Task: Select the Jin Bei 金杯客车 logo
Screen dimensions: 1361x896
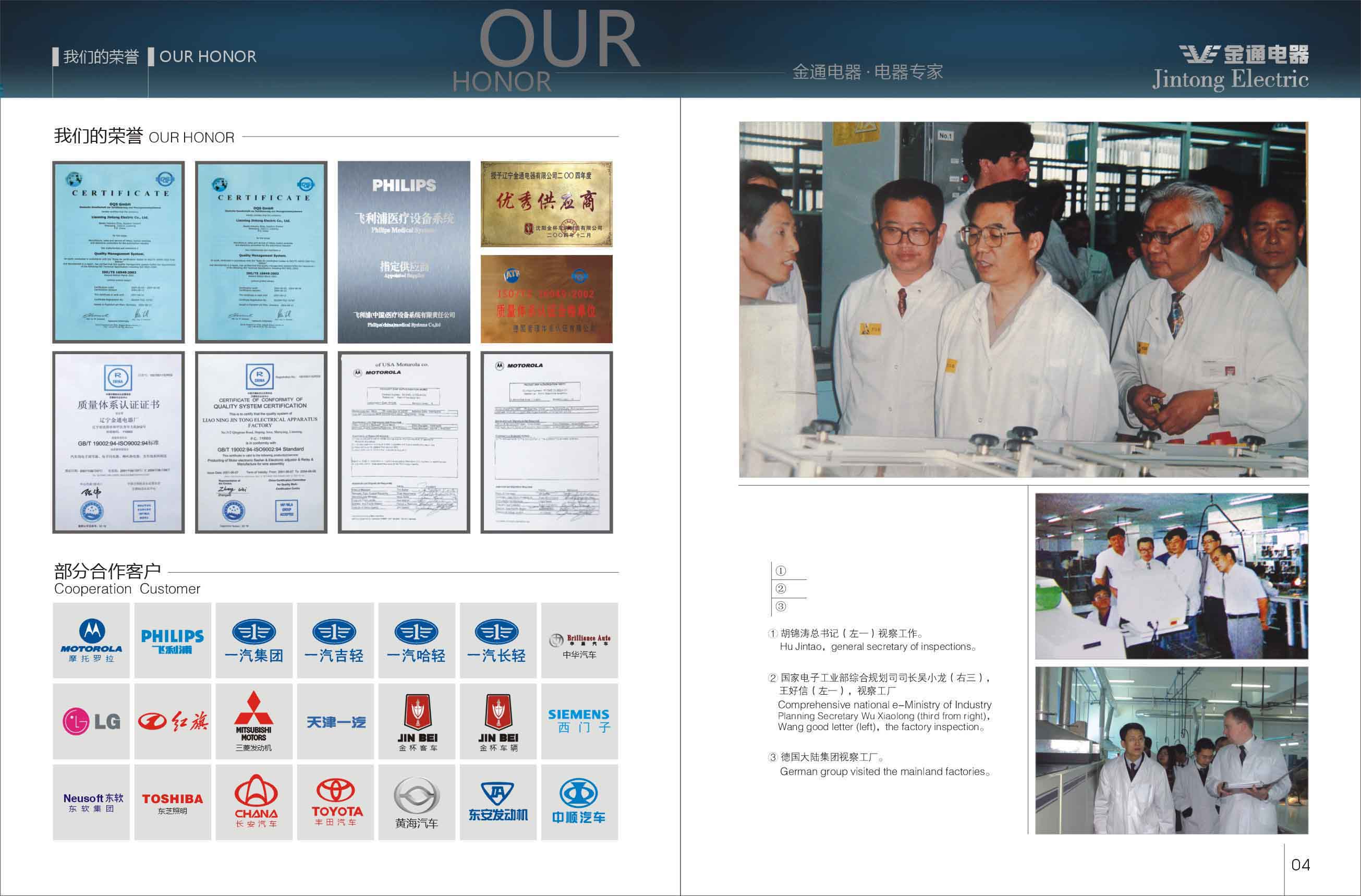Action: [417, 722]
